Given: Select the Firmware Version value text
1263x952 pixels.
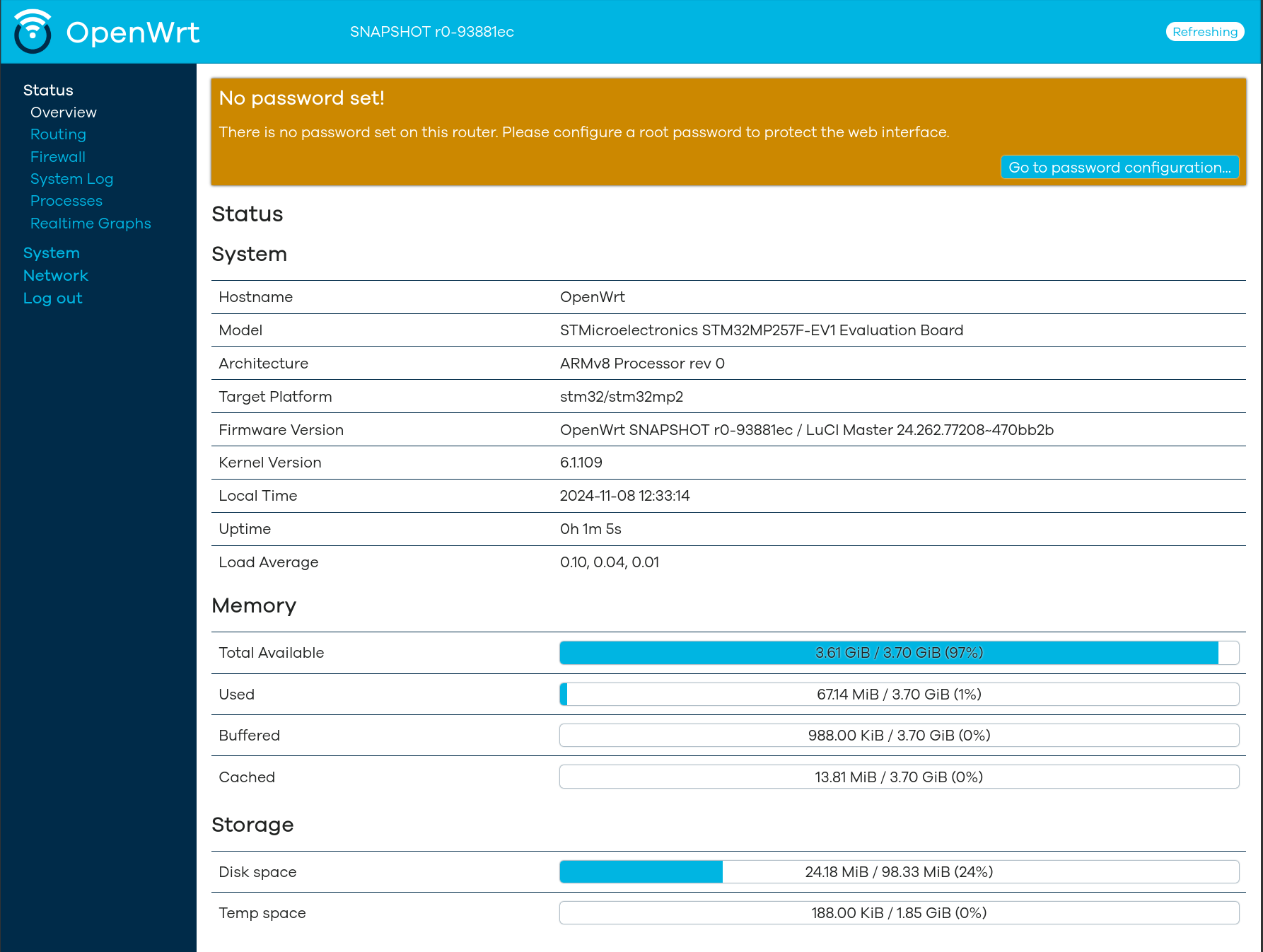Looking at the screenshot, I should tap(807, 430).
